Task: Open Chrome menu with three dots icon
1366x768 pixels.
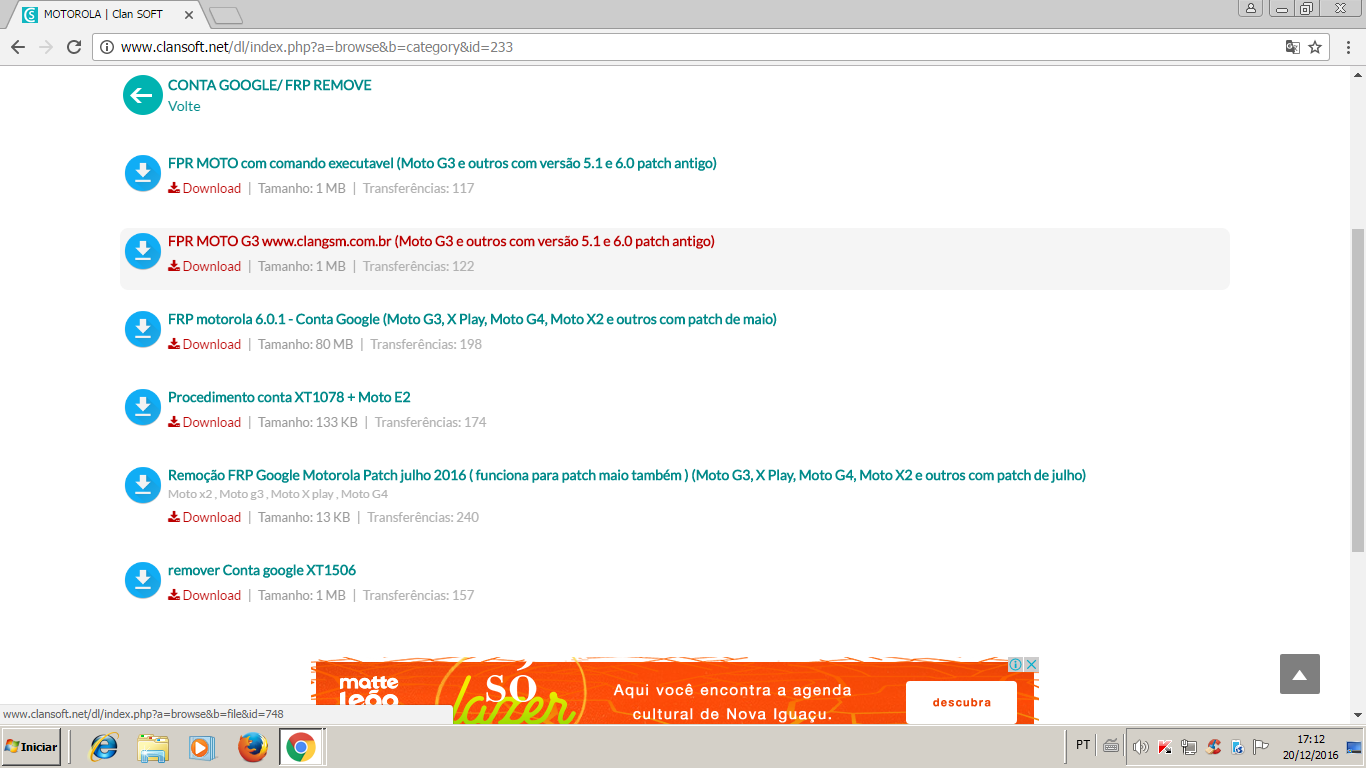Action: pyautogui.click(x=1348, y=47)
